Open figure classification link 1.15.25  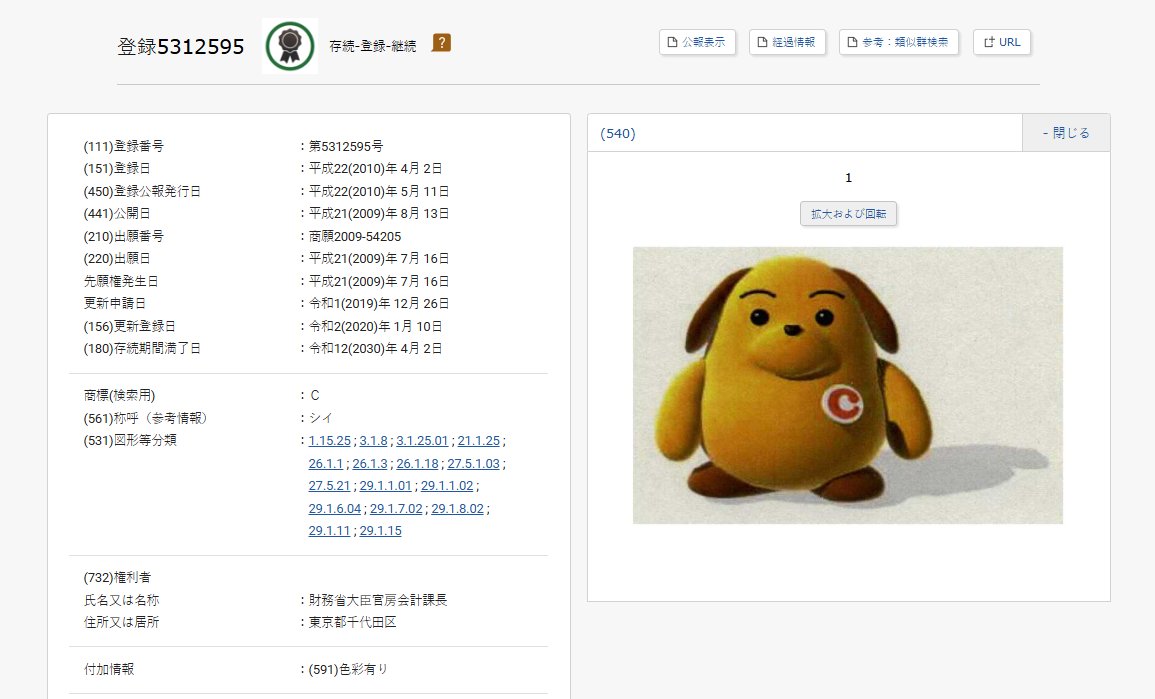tap(329, 440)
